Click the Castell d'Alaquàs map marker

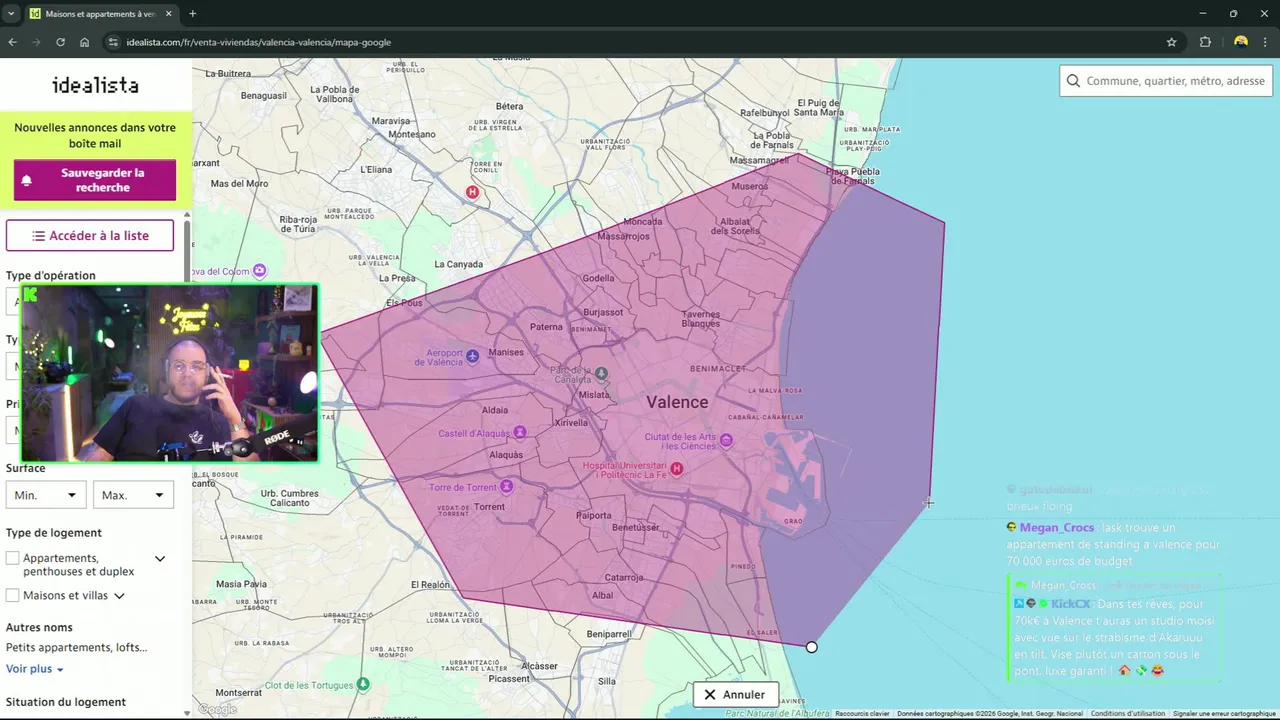519,433
